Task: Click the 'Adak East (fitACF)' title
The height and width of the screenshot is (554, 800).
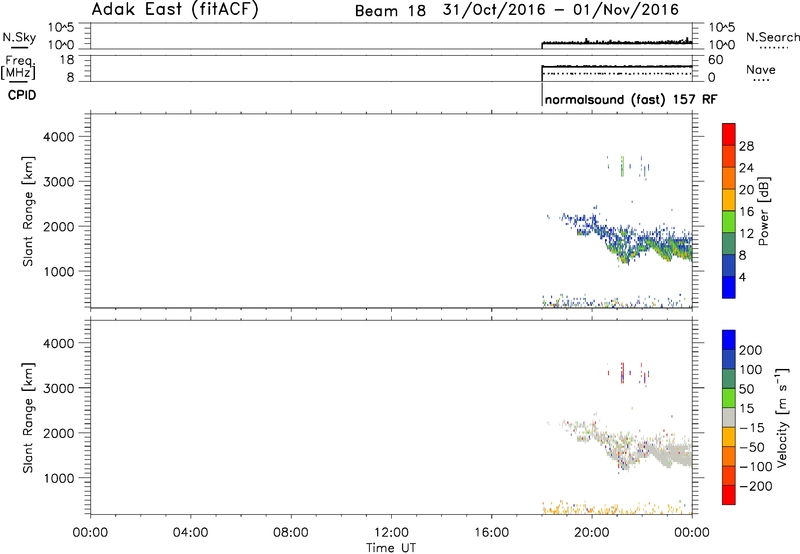Action: pos(174,9)
